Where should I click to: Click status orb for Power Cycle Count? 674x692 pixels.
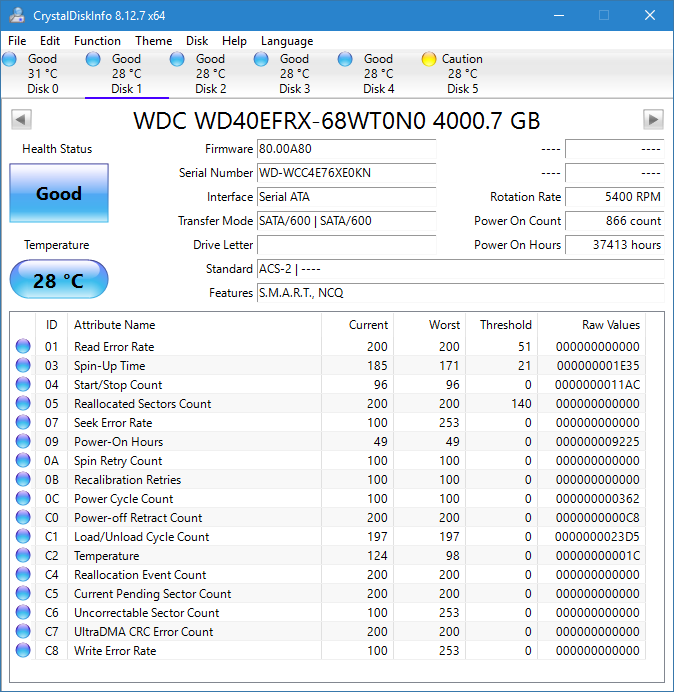(x=23, y=498)
